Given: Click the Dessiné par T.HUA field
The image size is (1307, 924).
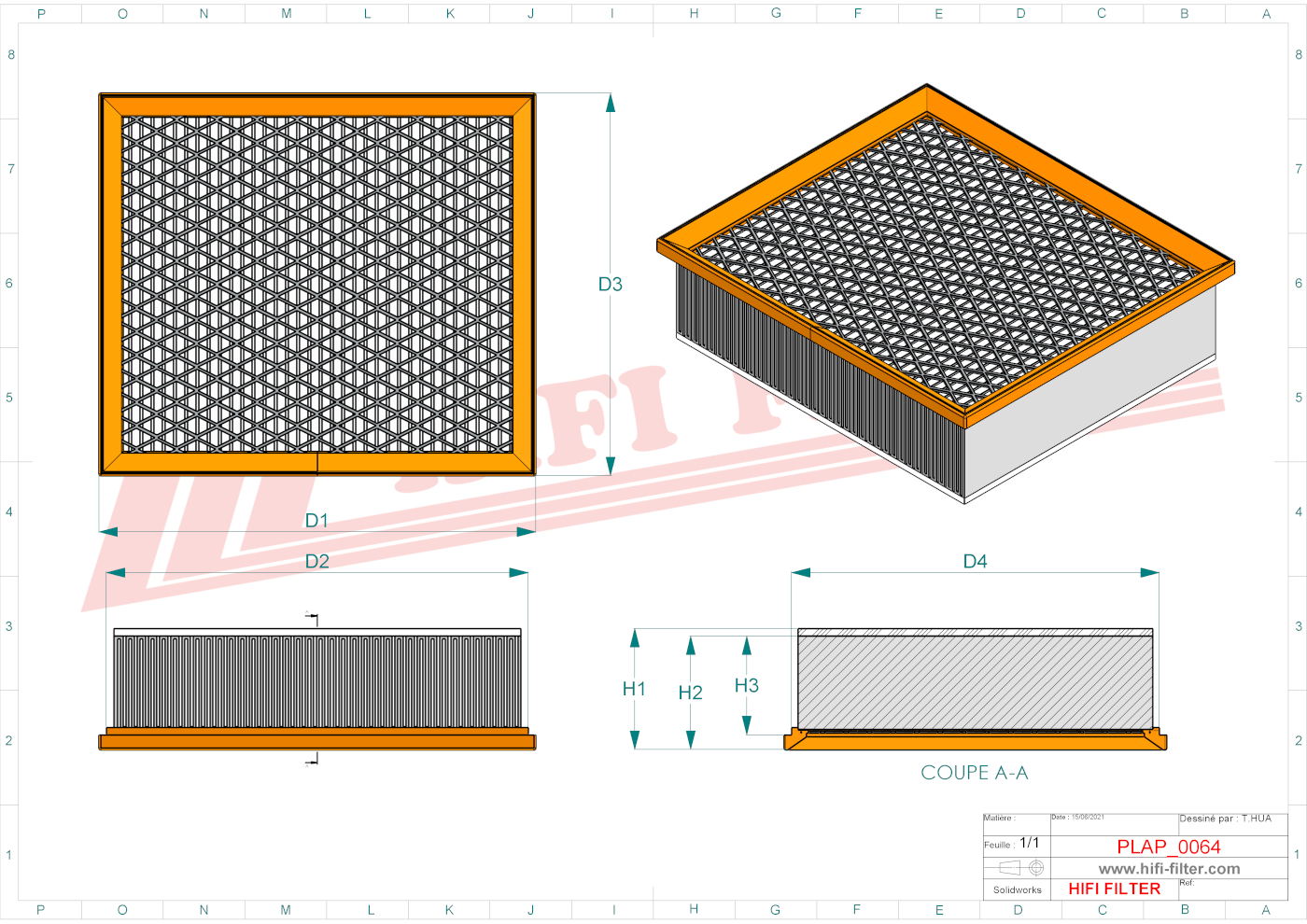Looking at the screenshot, I should tap(1225, 819).
